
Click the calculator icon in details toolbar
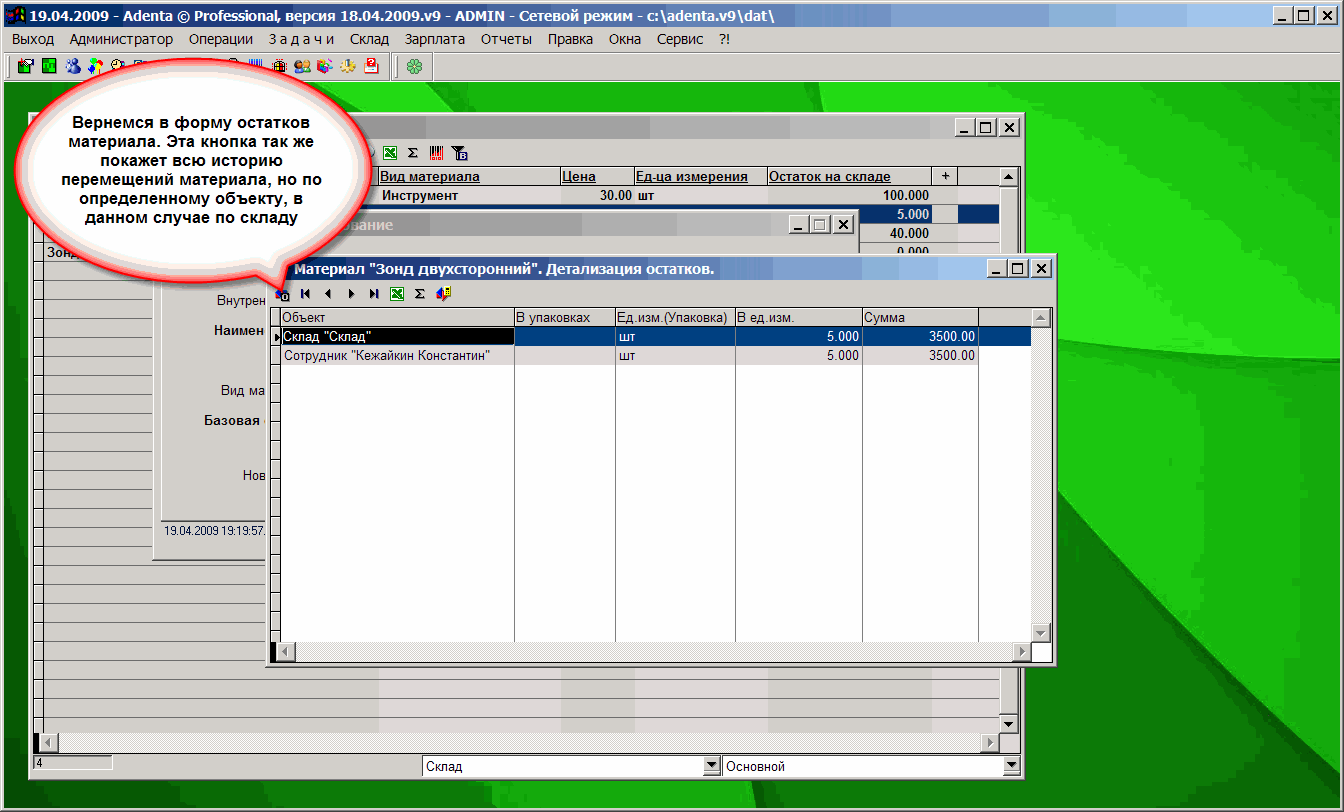click(x=444, y=294)
